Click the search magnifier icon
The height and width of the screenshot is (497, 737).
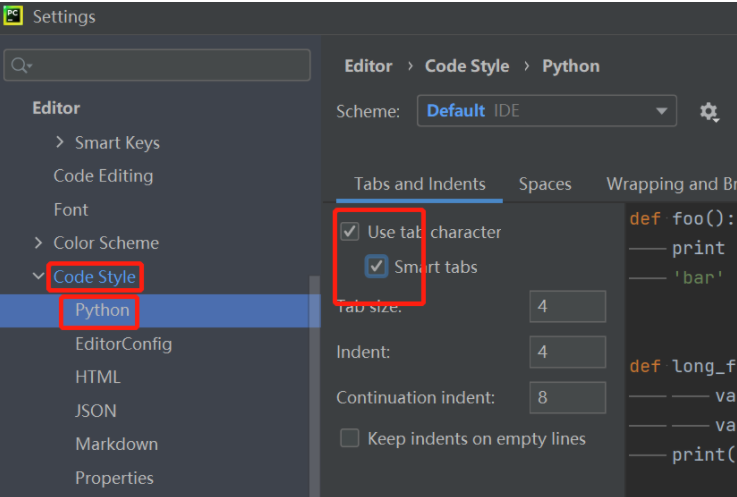[x=19, y=66]
